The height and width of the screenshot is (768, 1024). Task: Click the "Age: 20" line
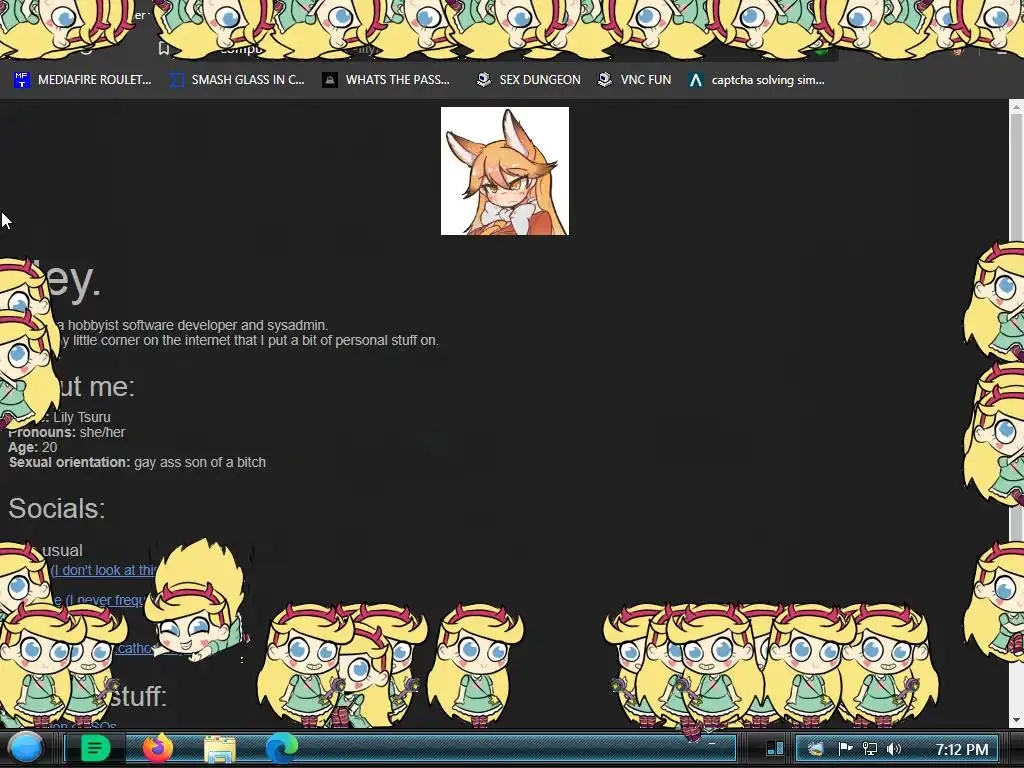[x=33, y=447]
